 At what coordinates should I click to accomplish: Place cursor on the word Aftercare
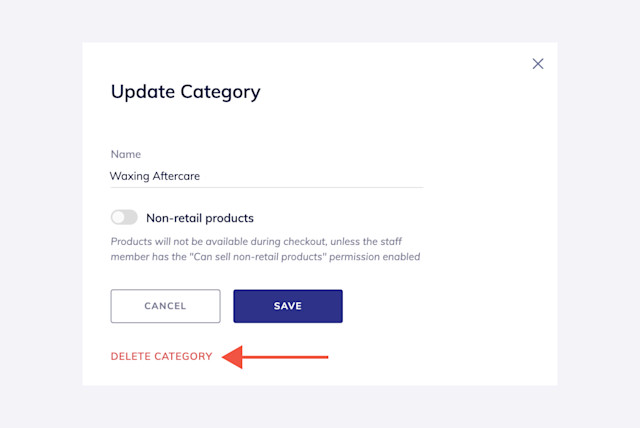coord(176,176)
